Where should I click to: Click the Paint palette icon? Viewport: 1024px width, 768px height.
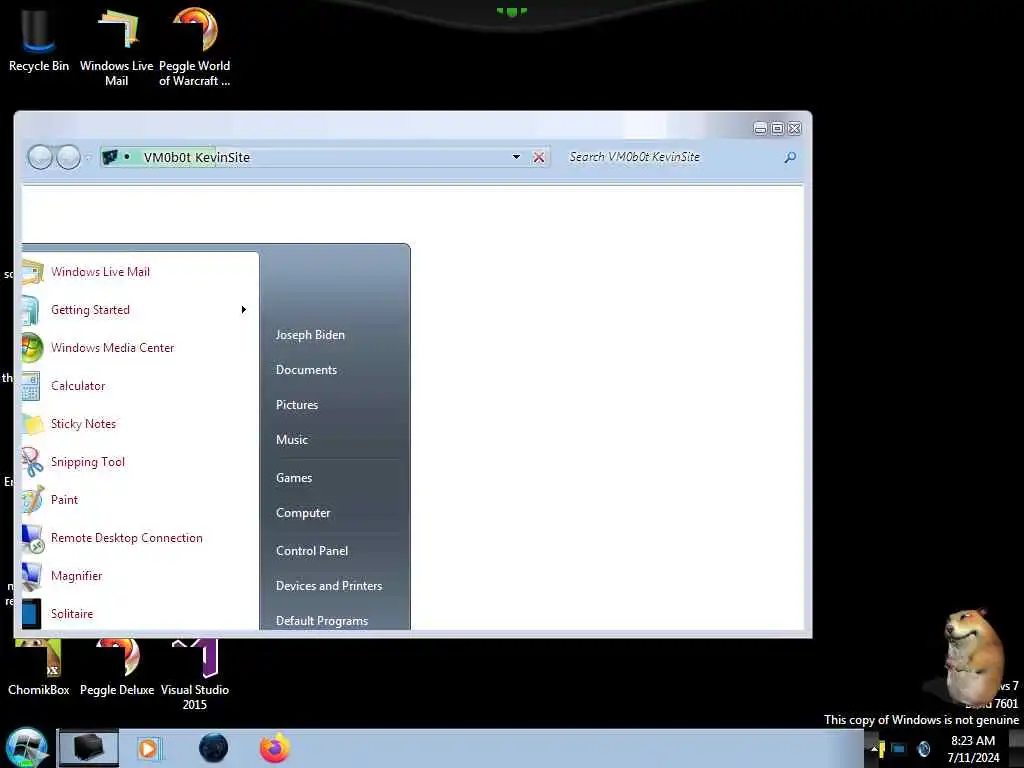32,500
